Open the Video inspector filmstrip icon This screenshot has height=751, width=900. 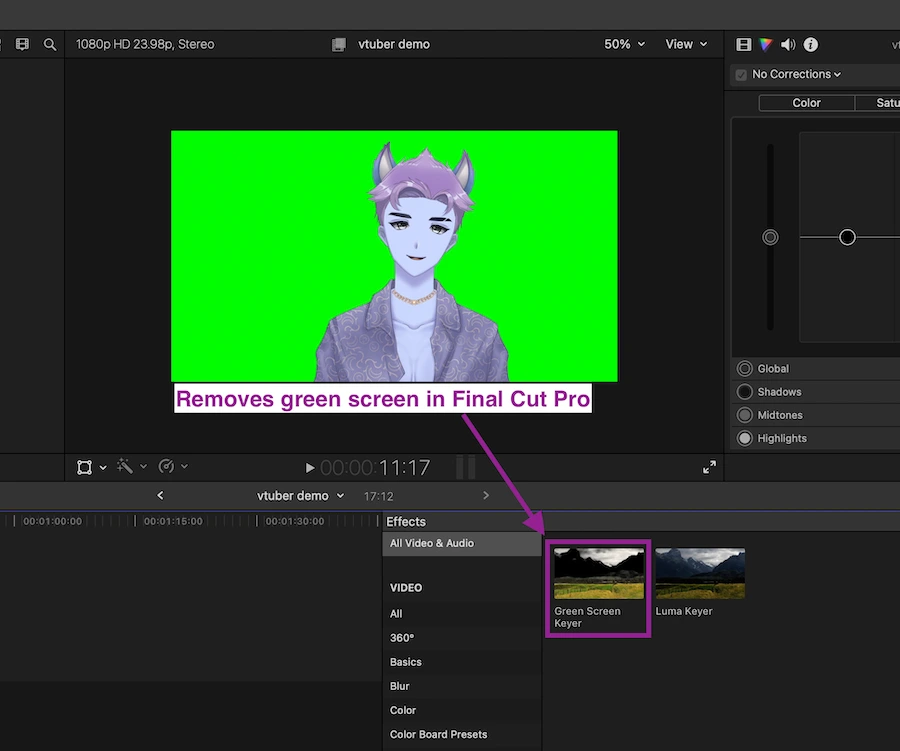point(744,44)
